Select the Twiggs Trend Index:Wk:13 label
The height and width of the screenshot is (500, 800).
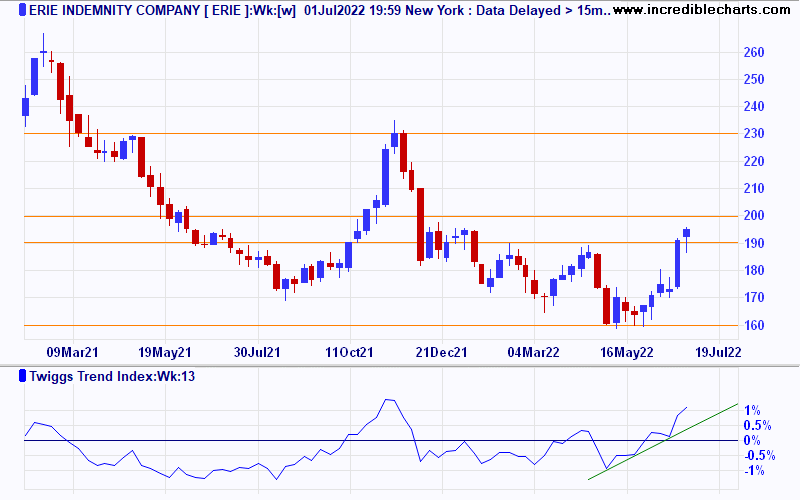point(112,377)
